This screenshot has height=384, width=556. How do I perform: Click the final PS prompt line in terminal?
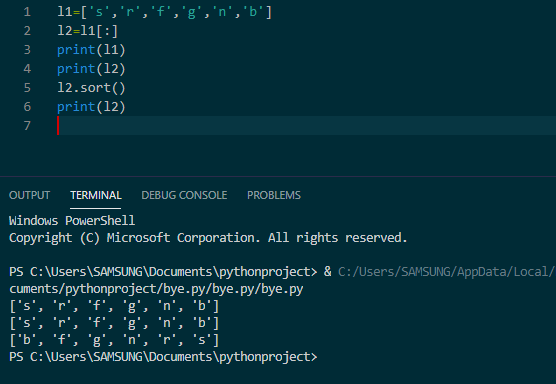(x=163, y=357)
